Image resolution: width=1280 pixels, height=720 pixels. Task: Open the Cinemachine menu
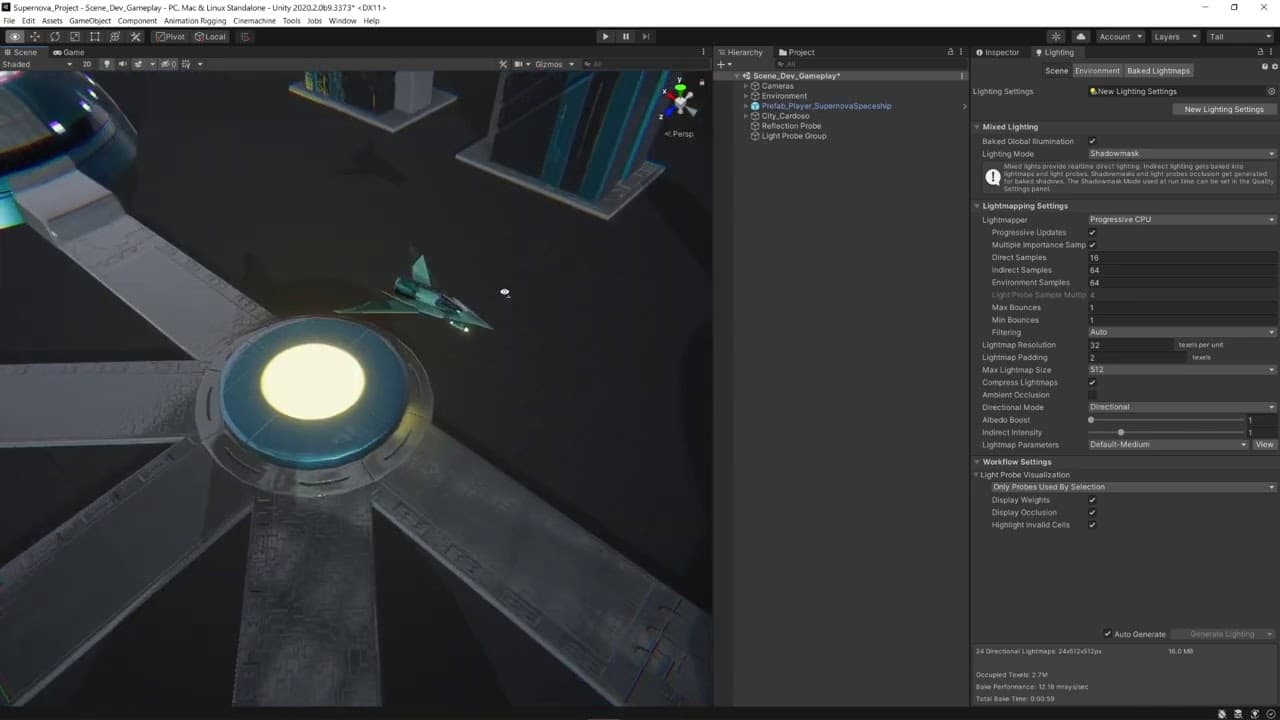coord(254,21)
